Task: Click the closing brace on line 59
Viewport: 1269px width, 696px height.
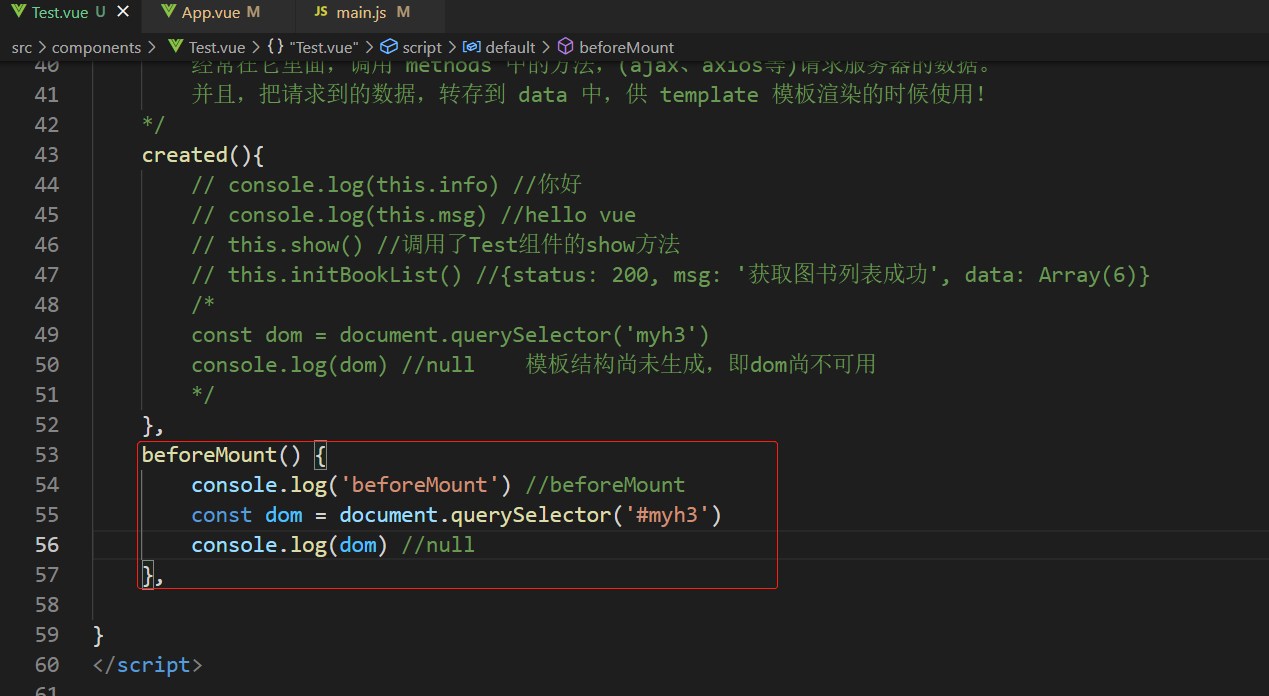Action: (x=98, y=635)
